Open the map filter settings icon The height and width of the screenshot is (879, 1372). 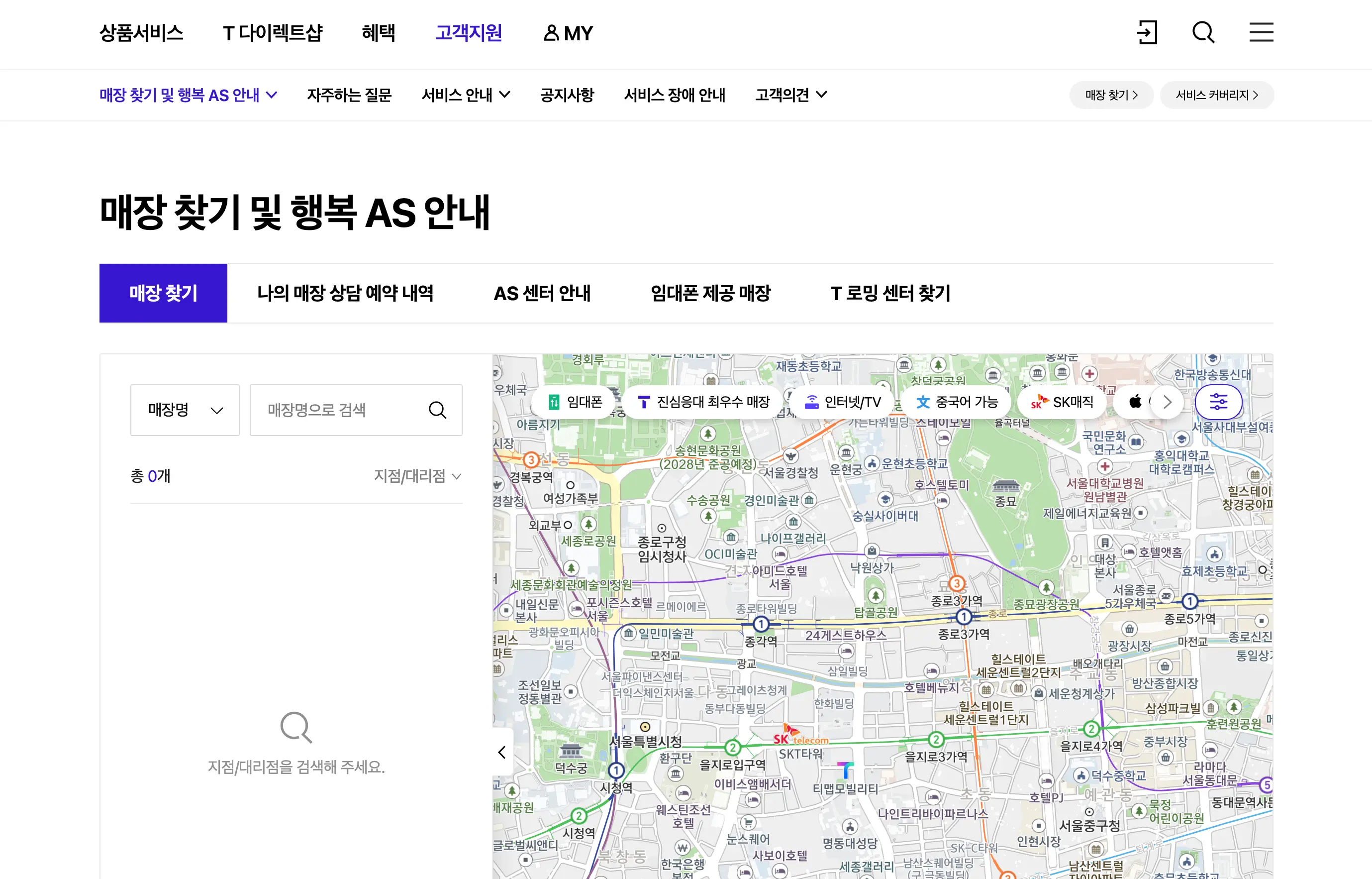[1218, 402]
